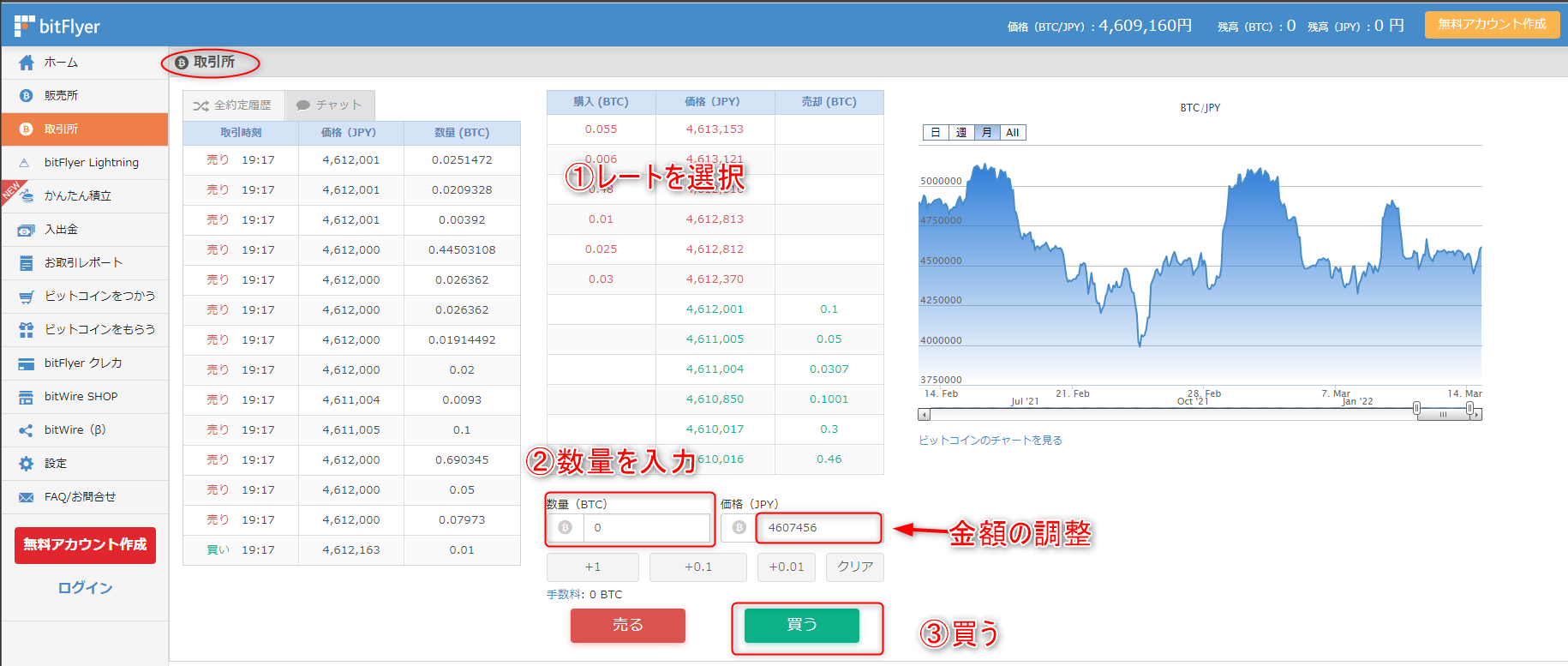Click the 4,609,160円 price in header
Screen dimensions: 1568x666
[x=1146, y=26]
